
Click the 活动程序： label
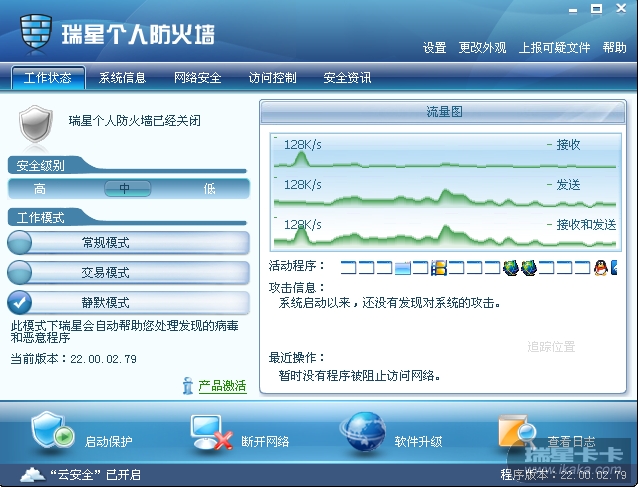[297, 266]
